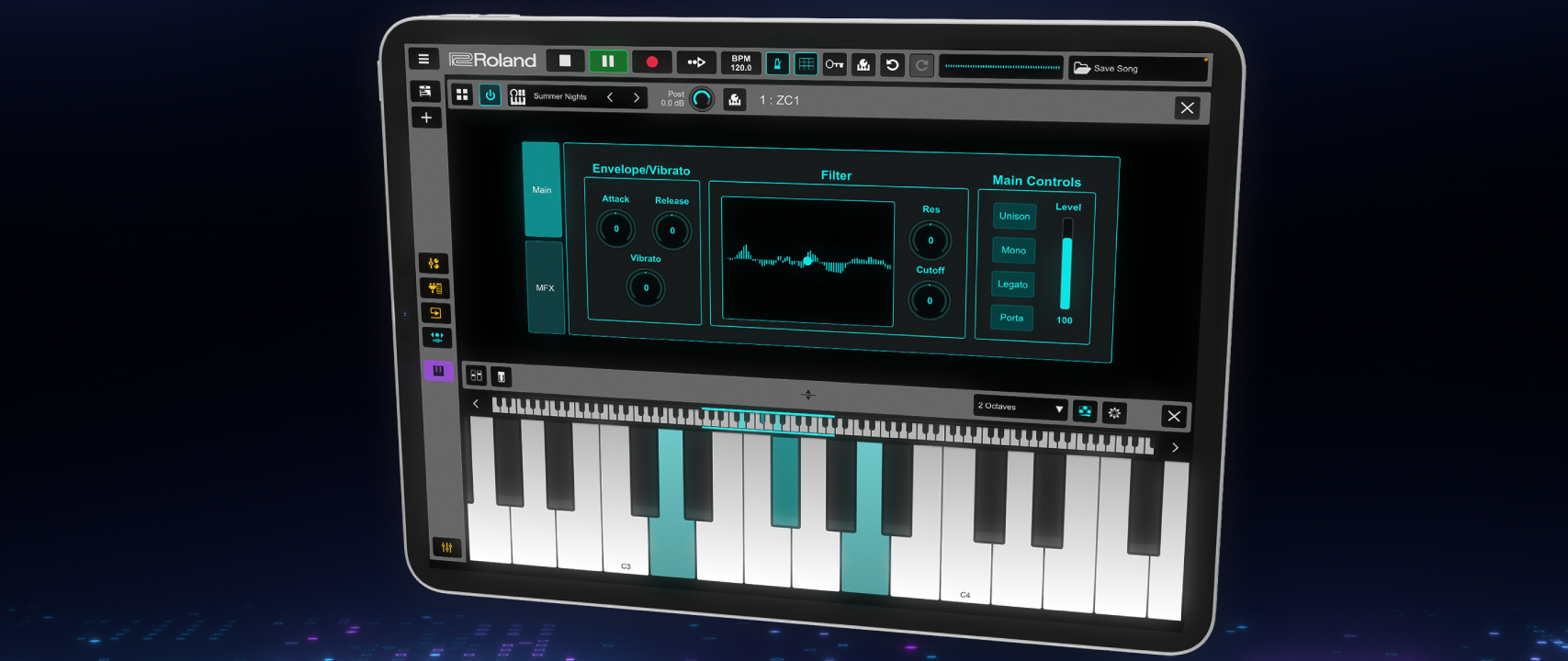Open the yellow instrument settings sliders icon
The width and height of the screenshot is (1568, 661).
pos(434,263)
